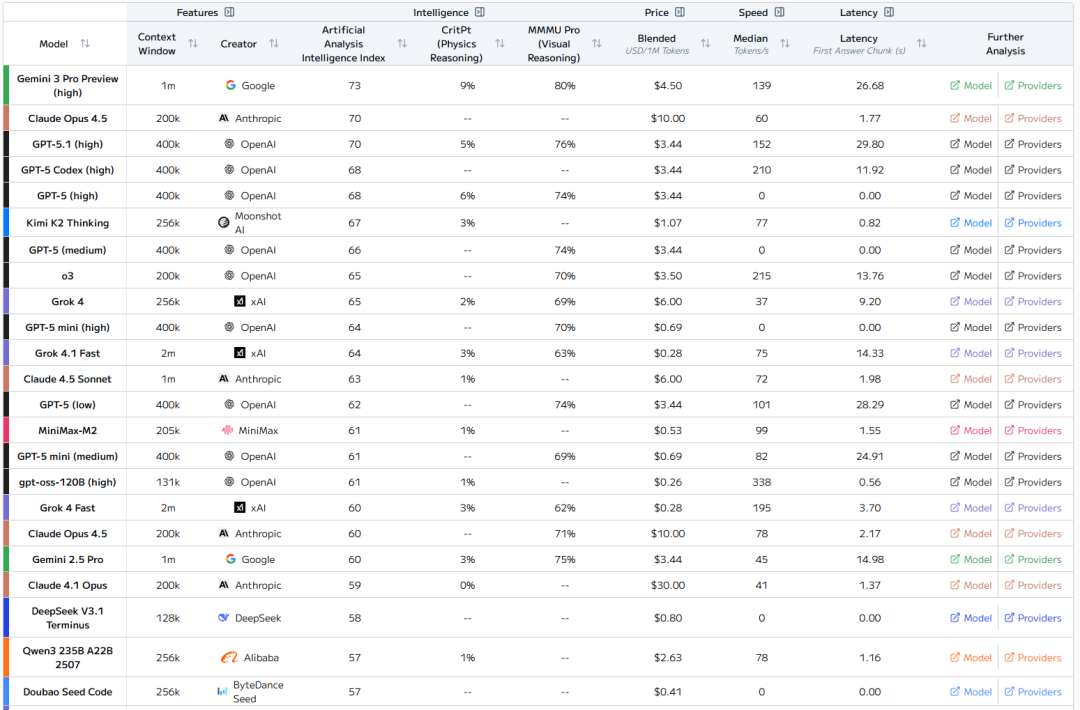
Task: Expand the Features column group
Action: tap(229, 13)
